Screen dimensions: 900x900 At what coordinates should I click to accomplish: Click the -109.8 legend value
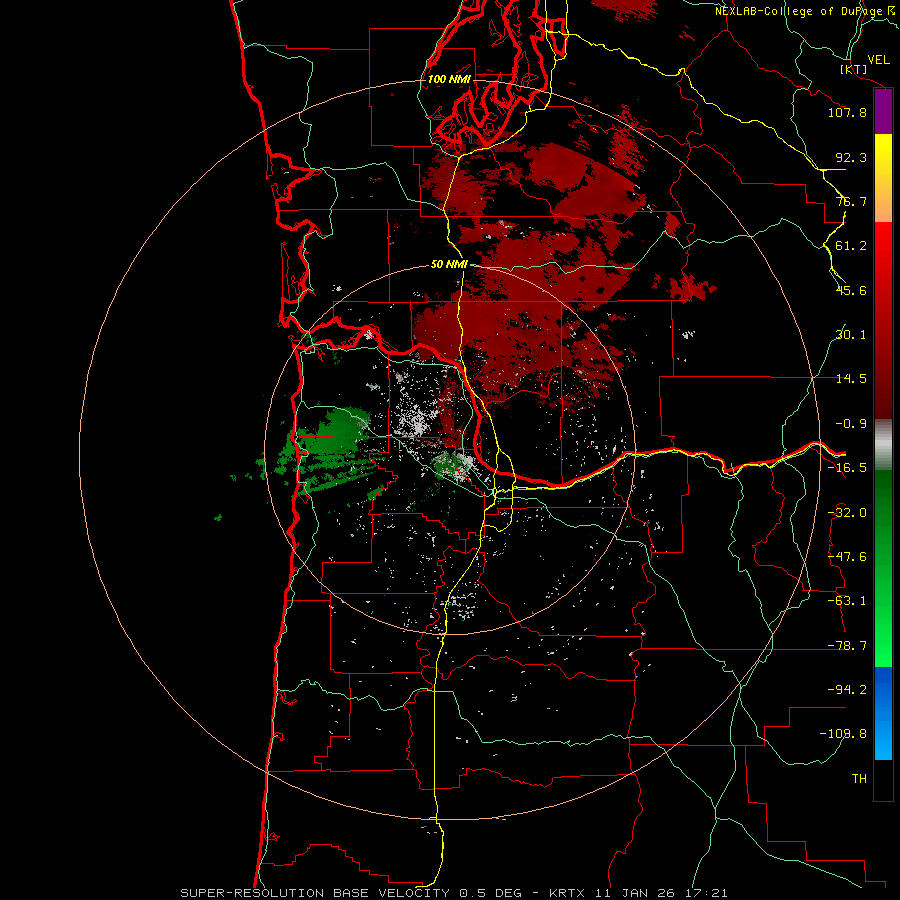tap(843, 734)
